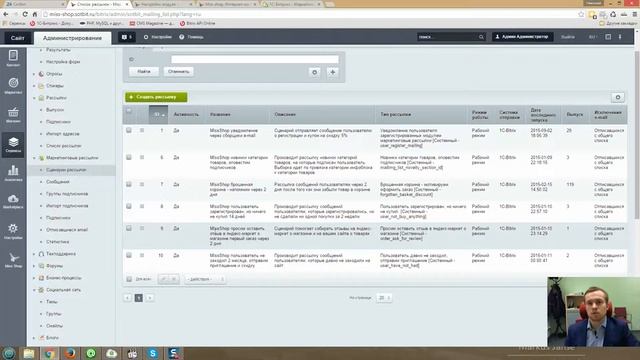
Task: Click the edit pencil icon below table
Action: pyautogui.click(x=163, y=279)
